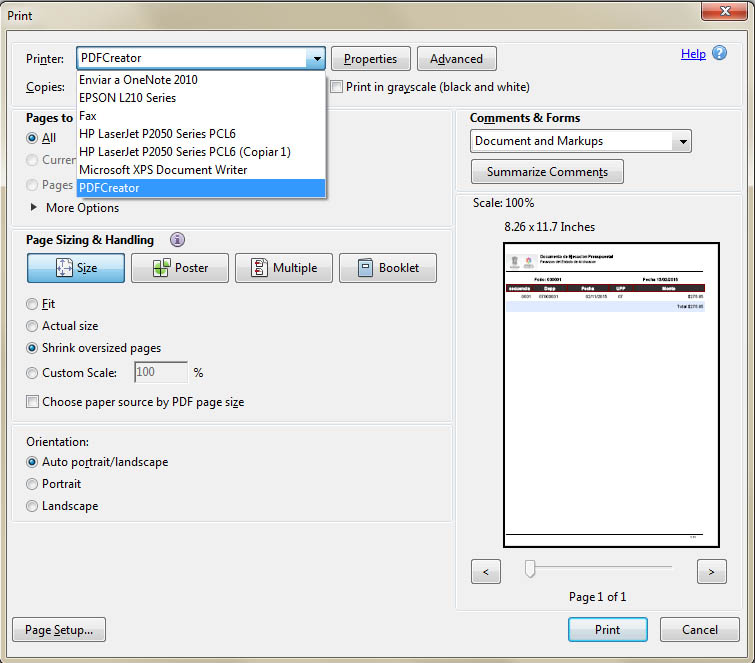Choose the Multiple pages per sheet button
755x663 pixels.
pyautogui.click(x=284, y=268)
